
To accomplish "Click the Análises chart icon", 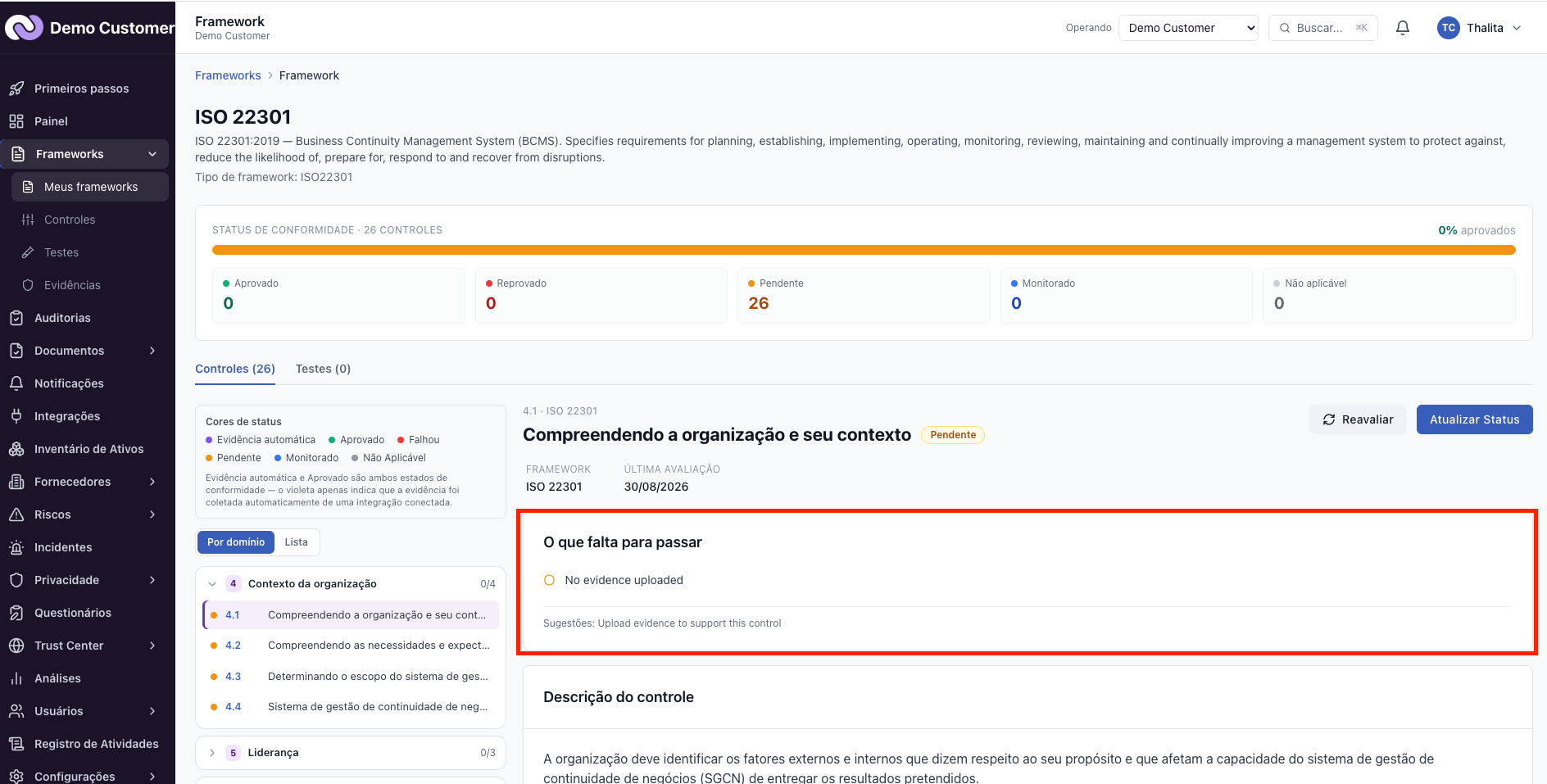I will point(16,678).
